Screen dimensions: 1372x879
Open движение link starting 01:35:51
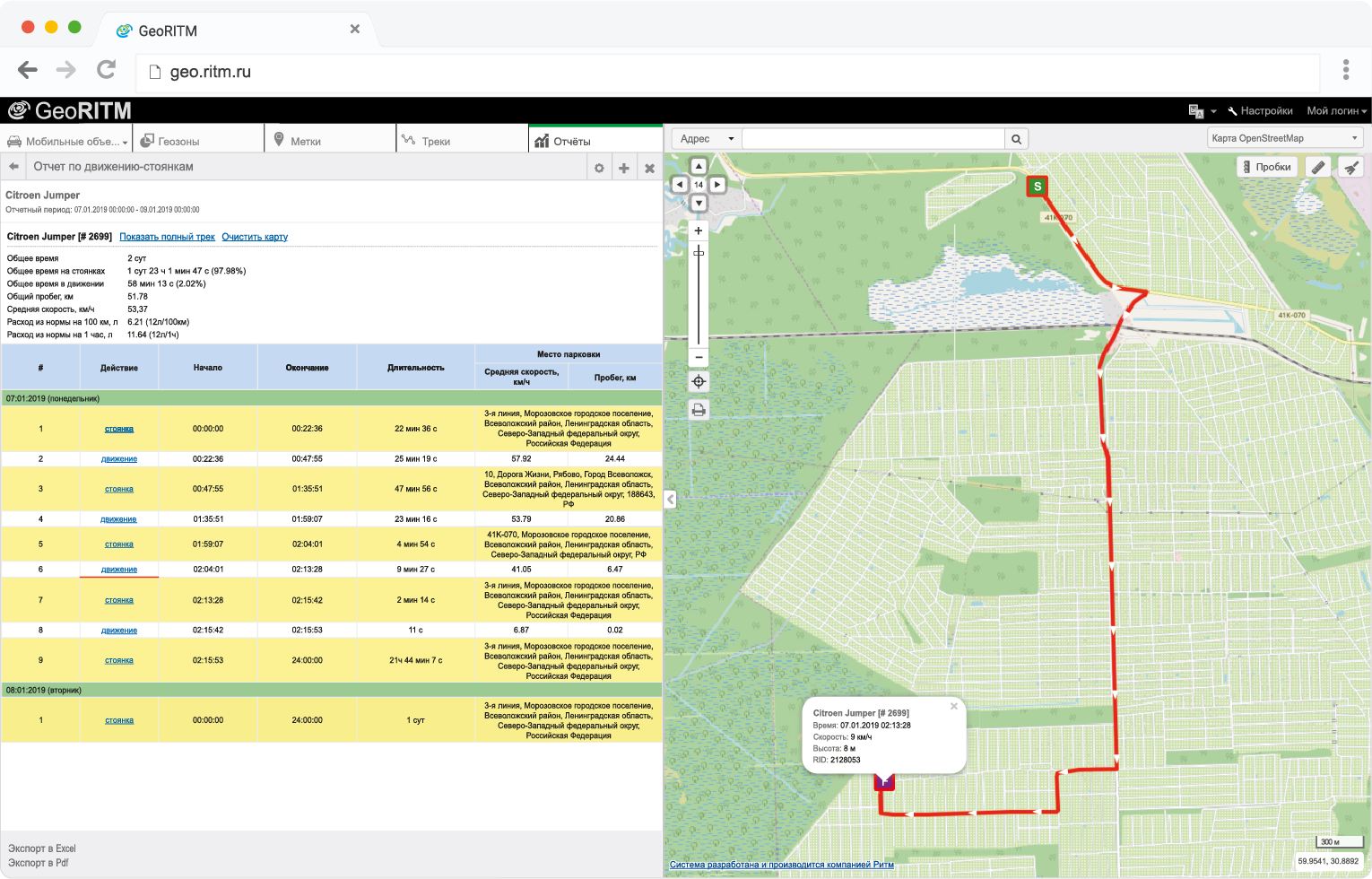click(118, 518)
